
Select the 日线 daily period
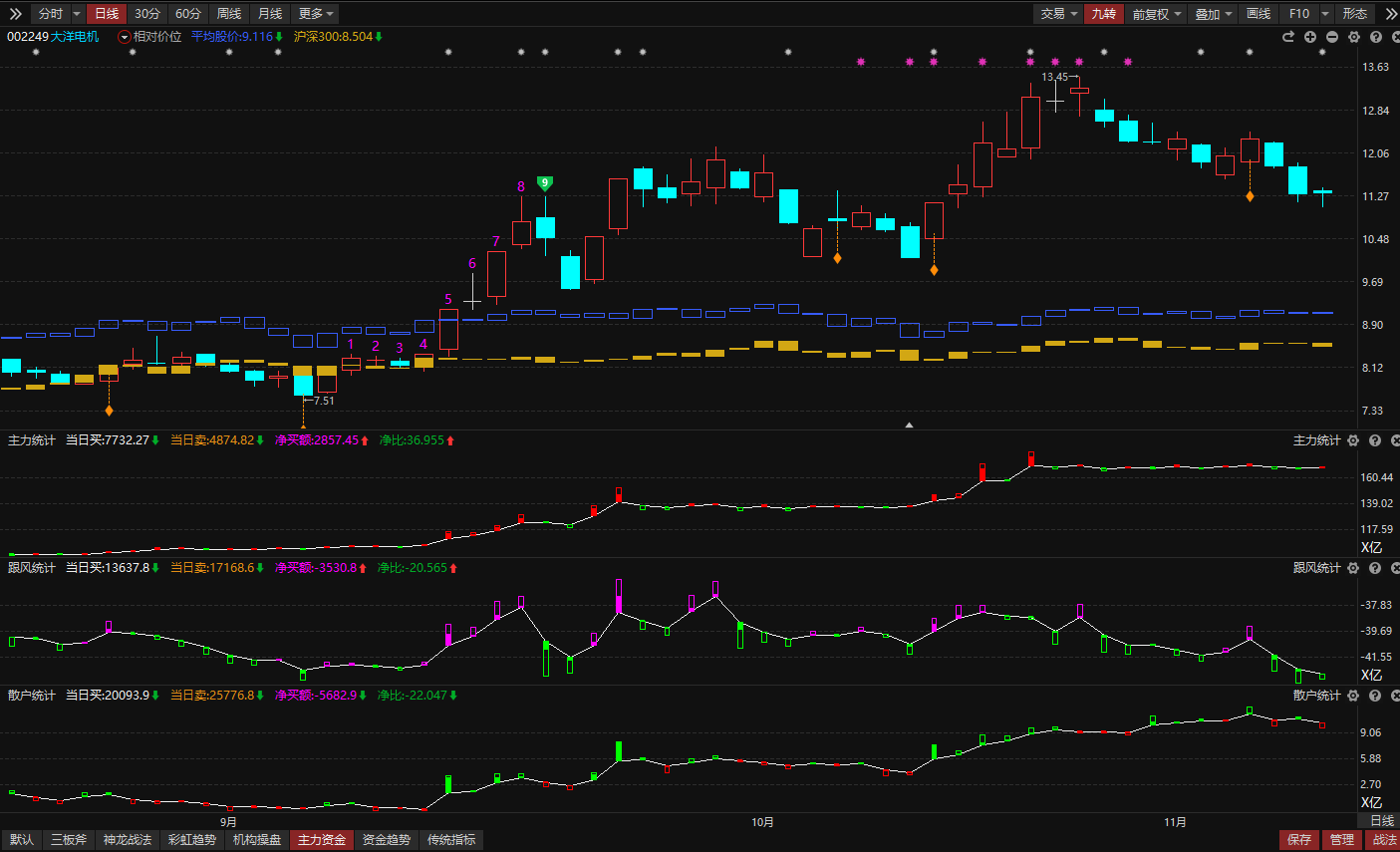tap(107, 14)
